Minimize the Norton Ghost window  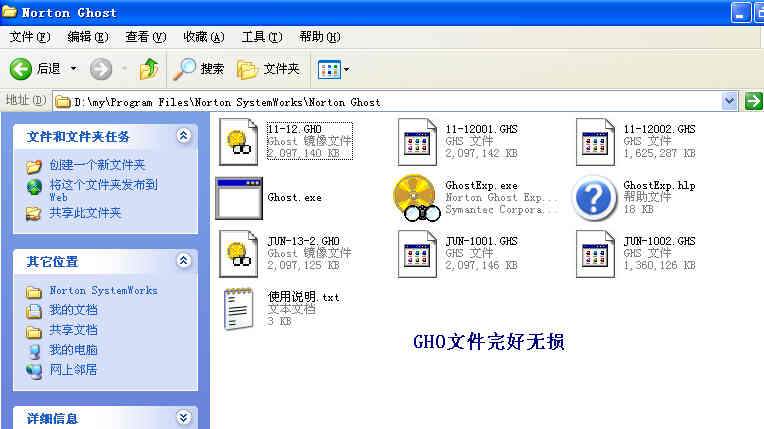point(741,13)
